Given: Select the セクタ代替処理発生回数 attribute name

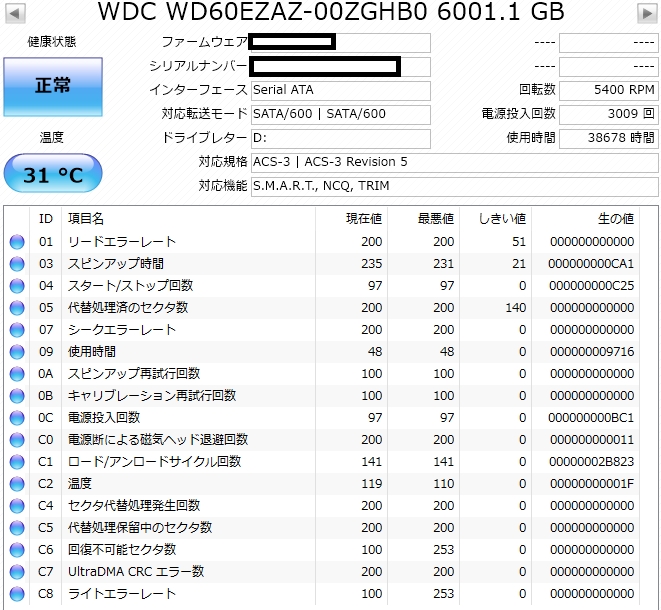Looking at the screenshot, I should point(134,506).
